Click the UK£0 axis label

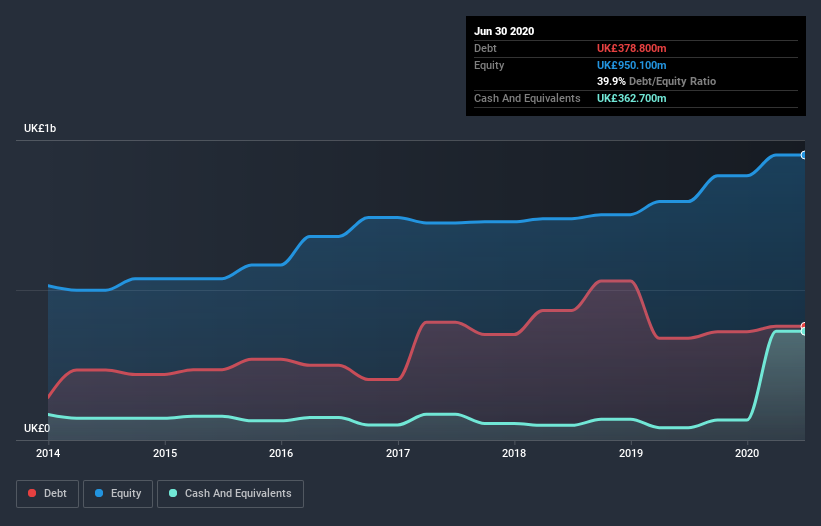coord(37,428)
